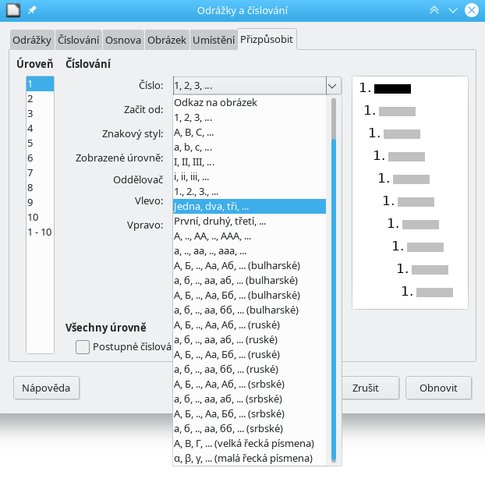Close the Odrážky a číslování dialog
The width and height of the screenshot is (485, 500).
point(472,10)
